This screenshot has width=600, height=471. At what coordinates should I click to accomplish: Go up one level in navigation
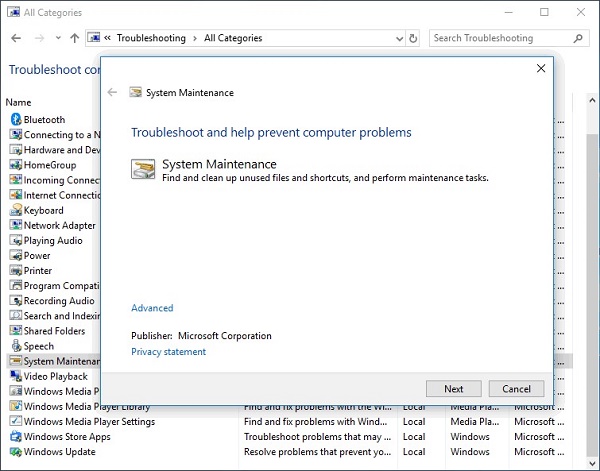point(74,38)
